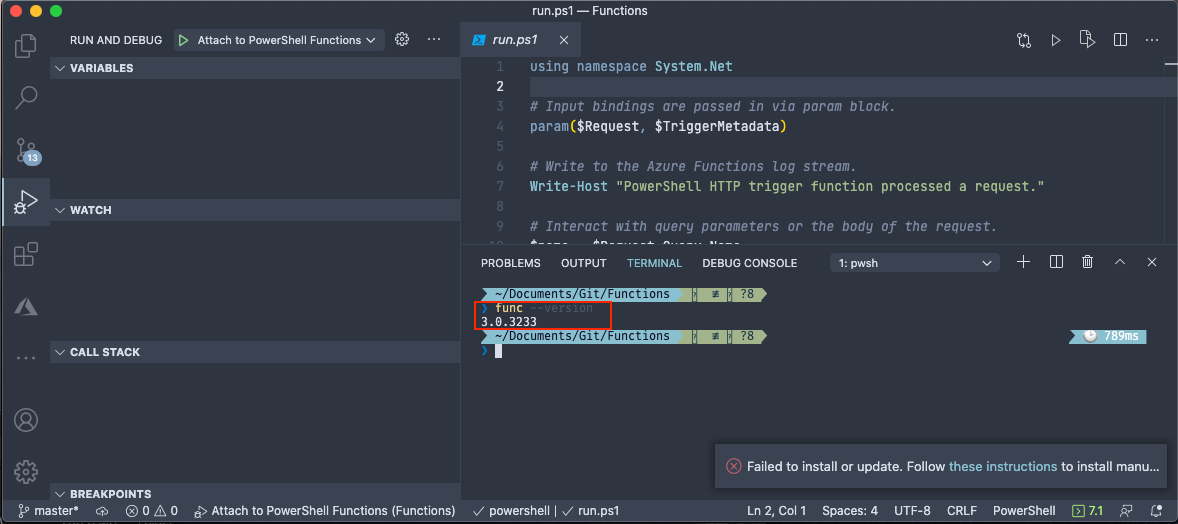Image resolution: width=1178 pixels, height=524 pixels.
Task: Open the Accounts menu icon
Action: [x=26, y=420]
